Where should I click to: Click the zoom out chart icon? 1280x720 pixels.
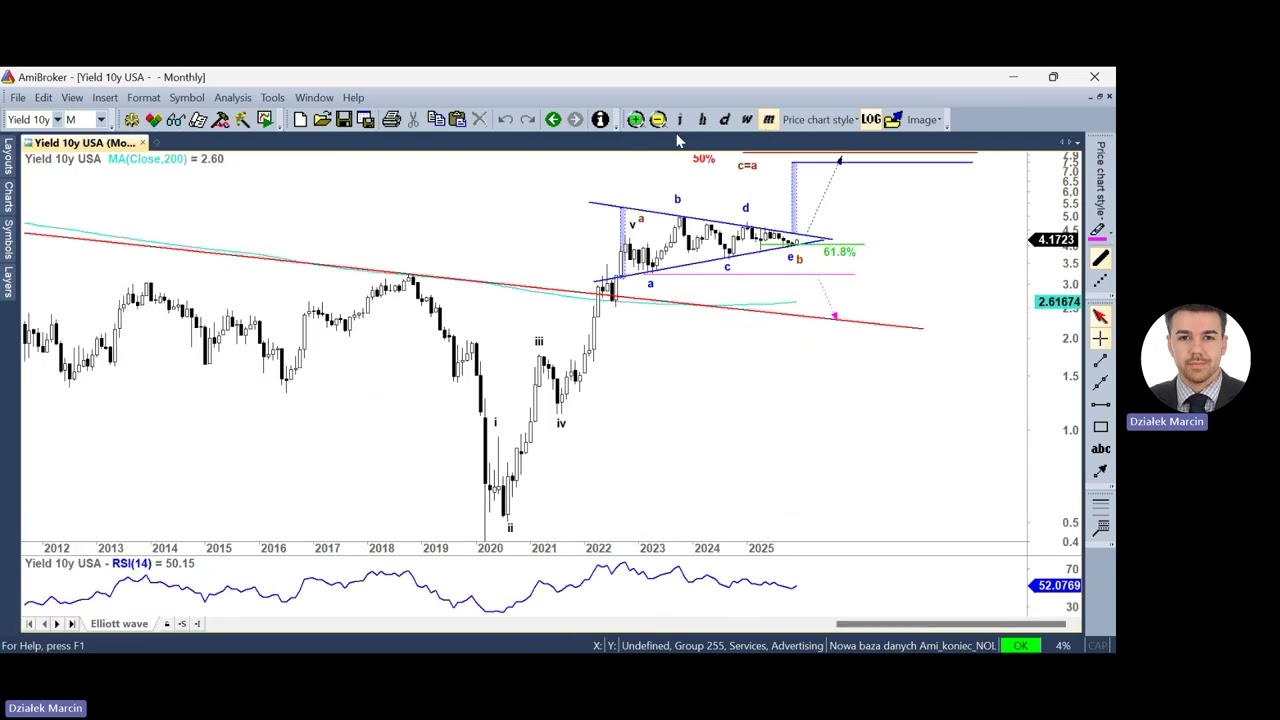point(658,120)
